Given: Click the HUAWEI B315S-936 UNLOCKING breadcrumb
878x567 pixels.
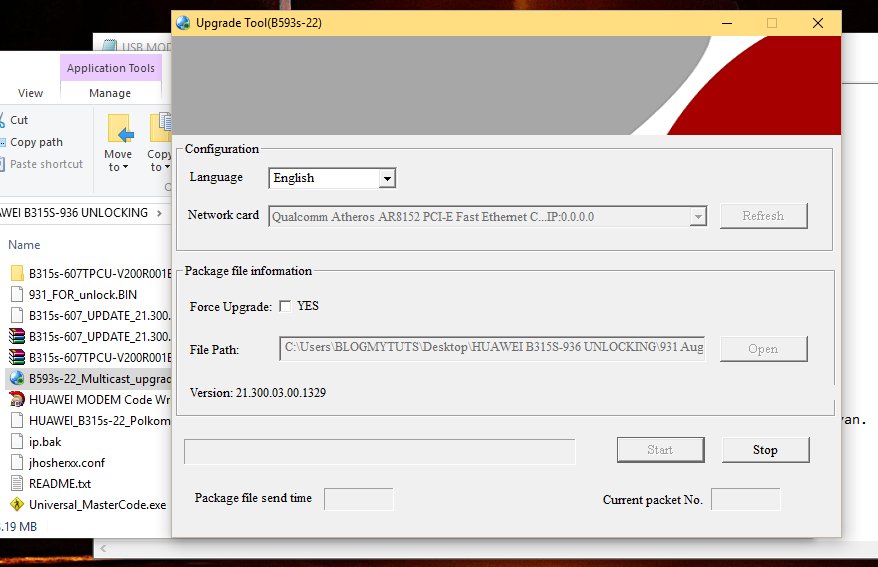Looking at the screenshot, I should click(74, 213).
